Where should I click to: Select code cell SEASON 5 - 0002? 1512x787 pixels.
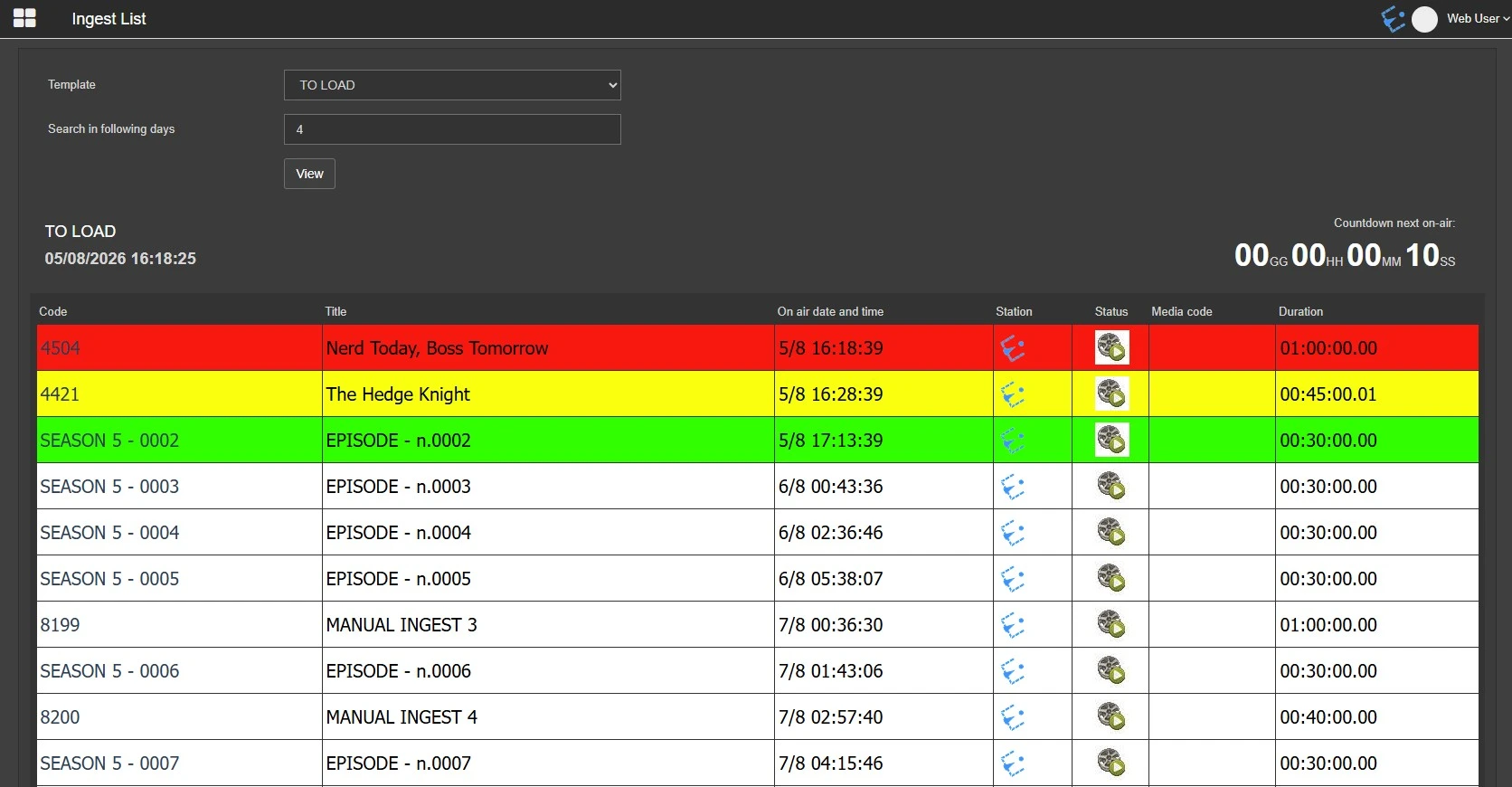179,441
